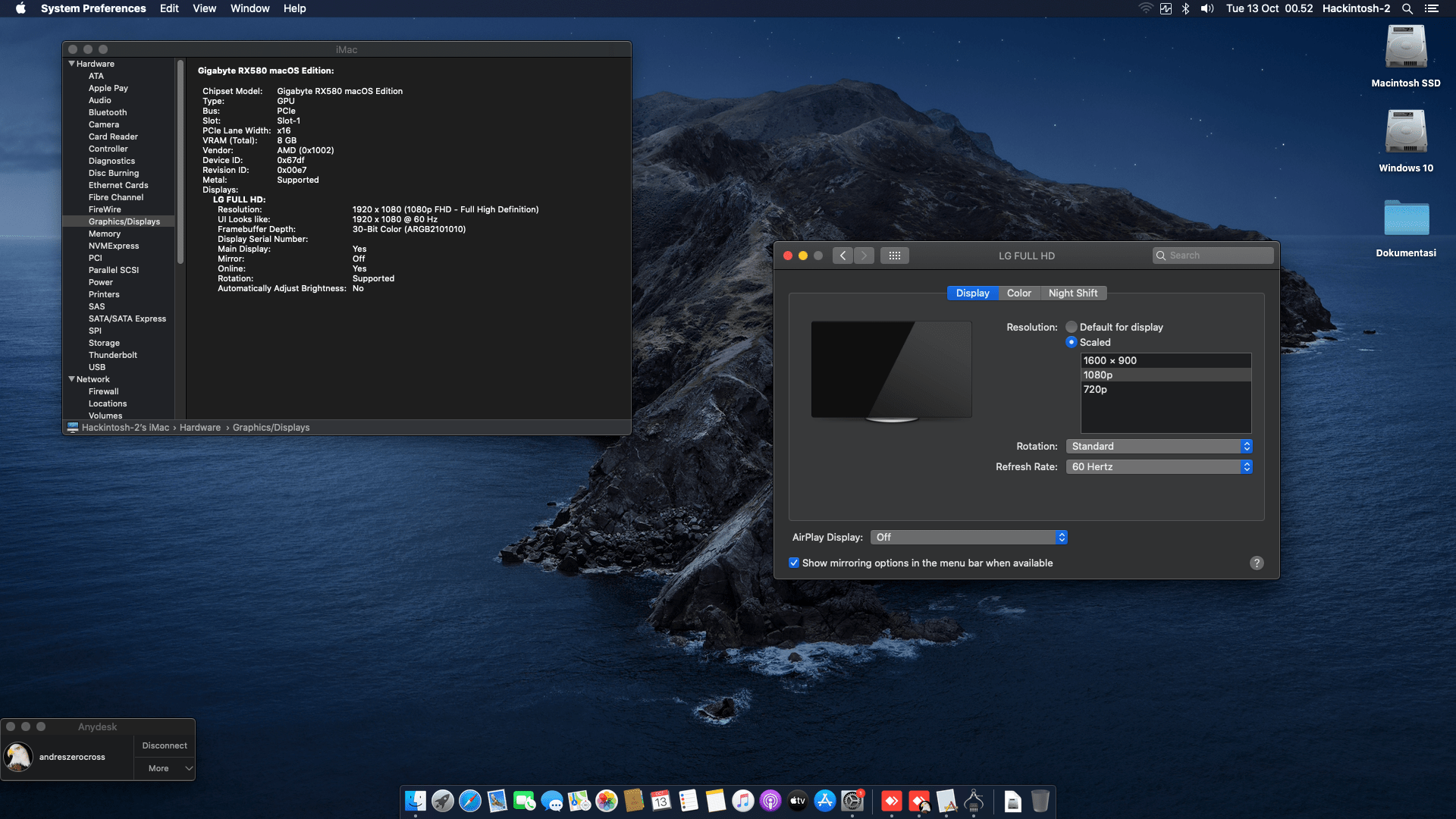Open Apple TV from the dock
The image size is (1456, 819).
pyautogui.click(x=798, y=801)
